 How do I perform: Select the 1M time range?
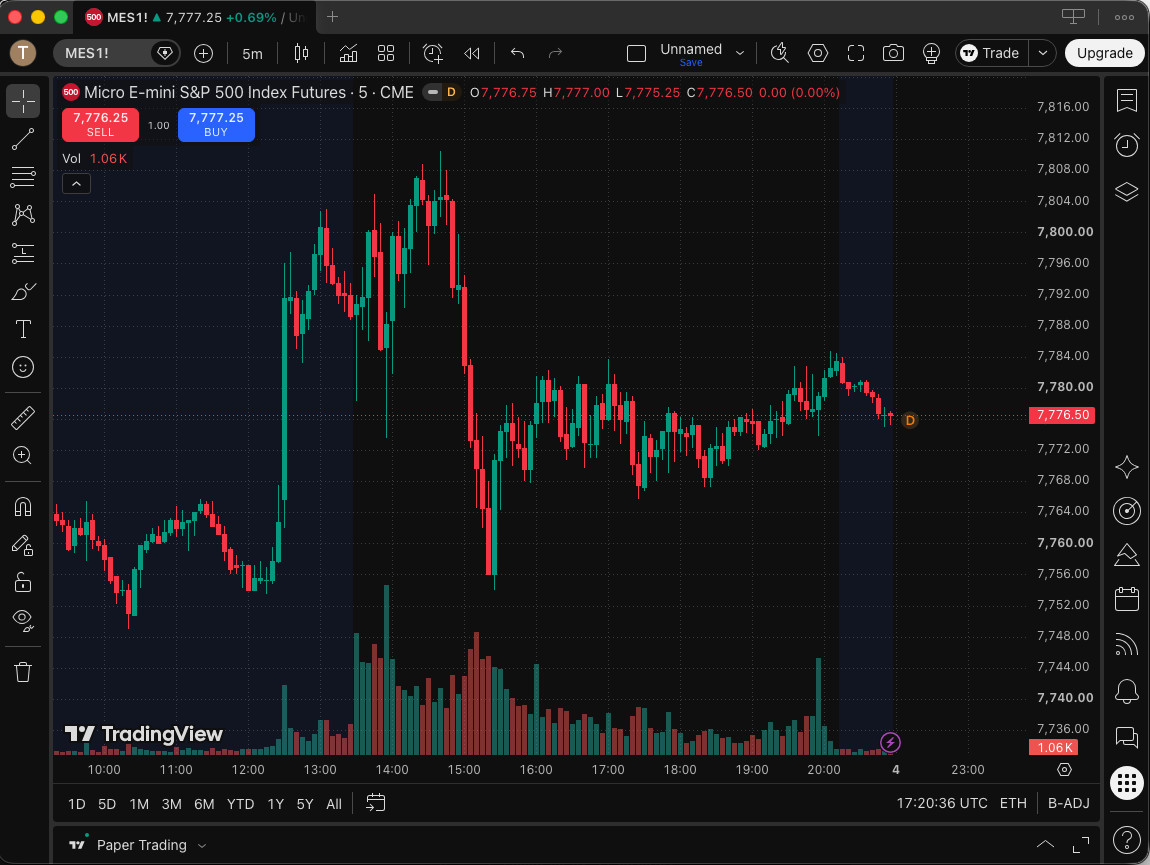click(139, 804)
